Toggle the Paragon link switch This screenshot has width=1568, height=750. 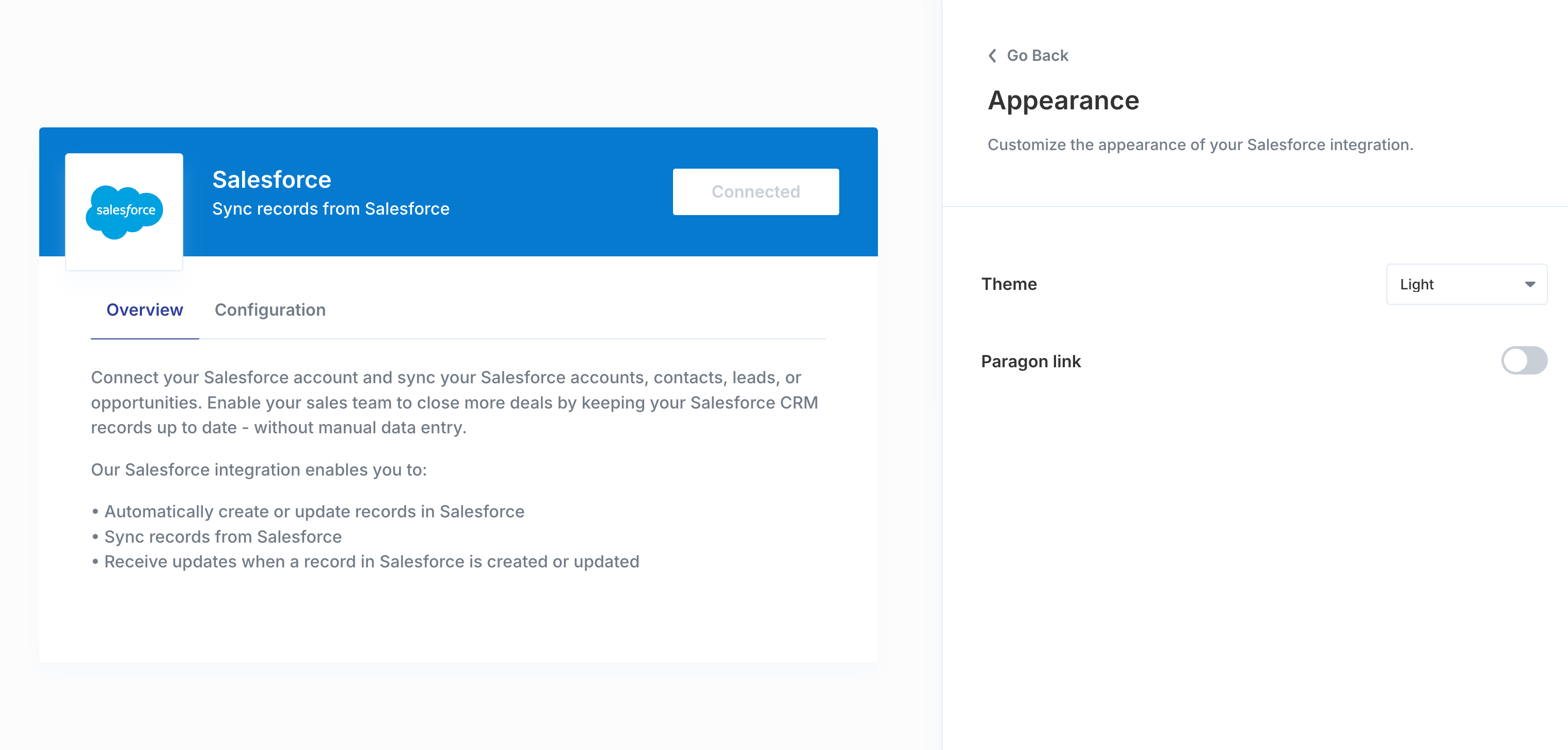[x=1524, y=361]
